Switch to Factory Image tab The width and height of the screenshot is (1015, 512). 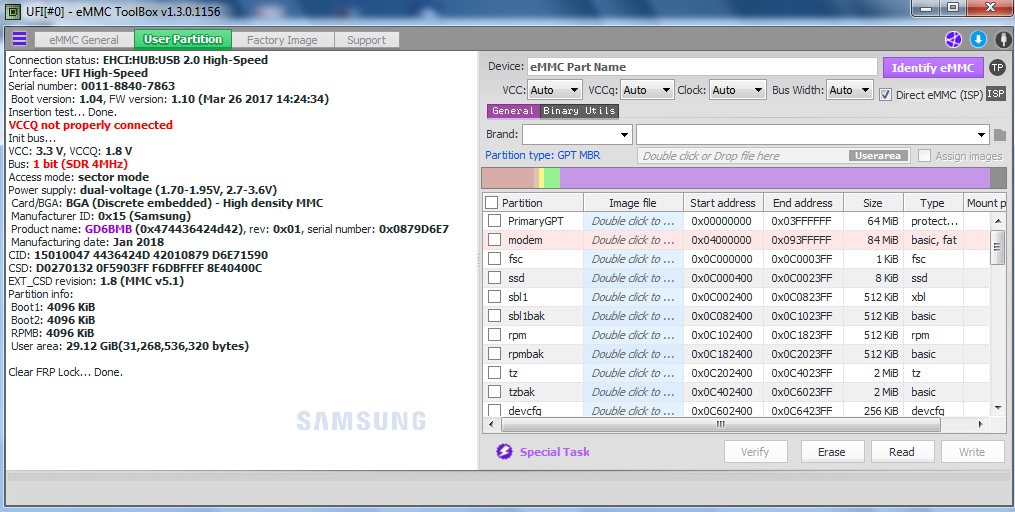[x=282, y=39]
